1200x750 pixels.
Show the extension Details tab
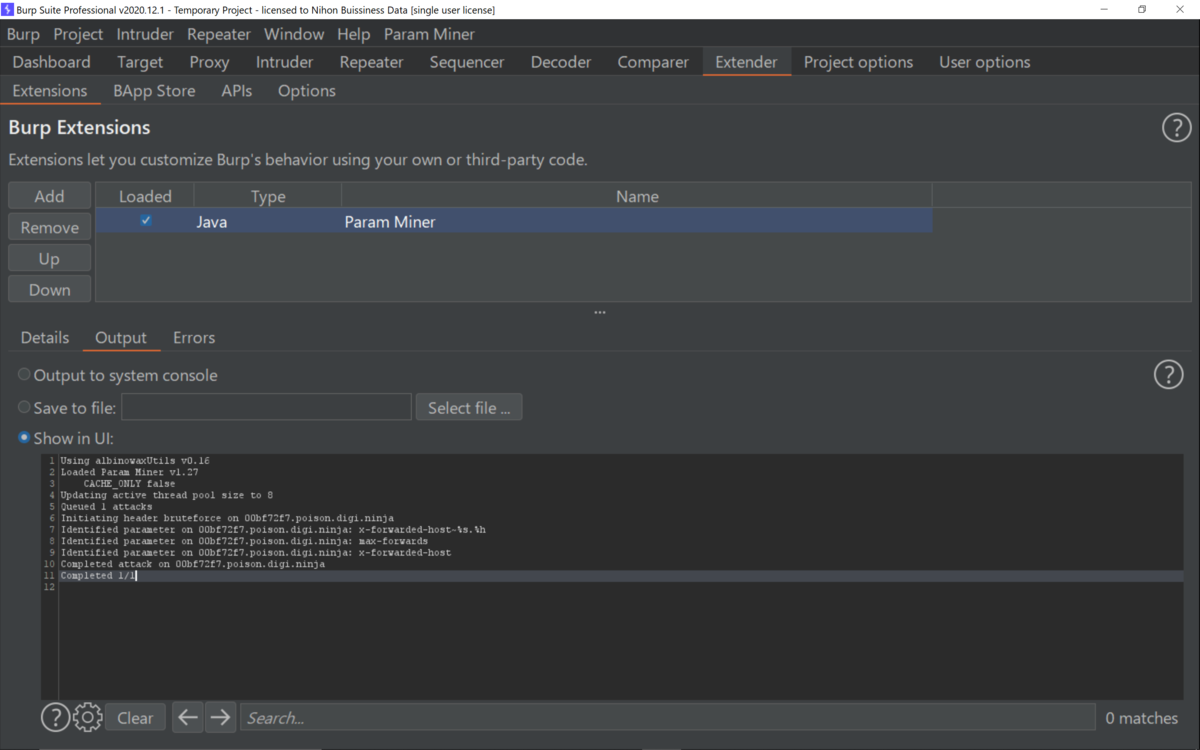(45, 338)
